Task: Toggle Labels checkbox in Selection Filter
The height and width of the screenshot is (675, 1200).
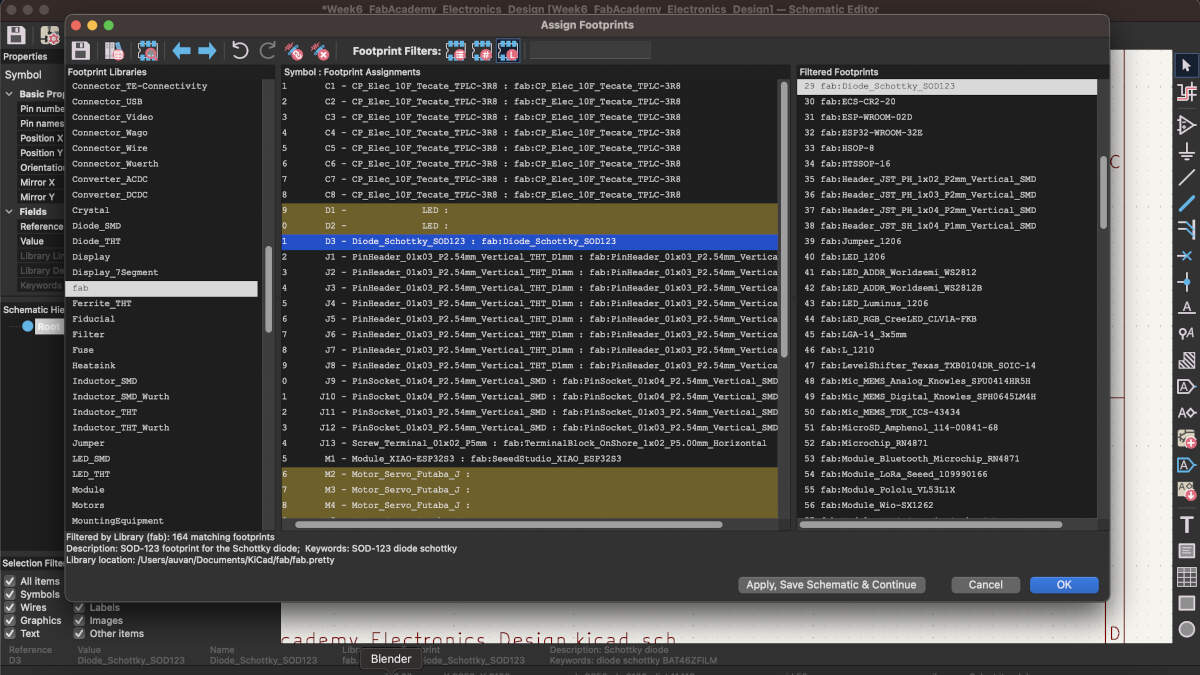Action: pyautogui.click(x=79, y=607)
